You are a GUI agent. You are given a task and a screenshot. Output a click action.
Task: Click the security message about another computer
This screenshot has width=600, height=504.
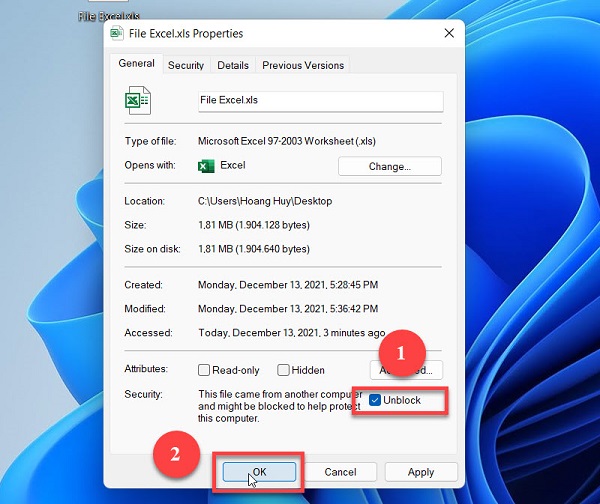[x=279, y=406]
